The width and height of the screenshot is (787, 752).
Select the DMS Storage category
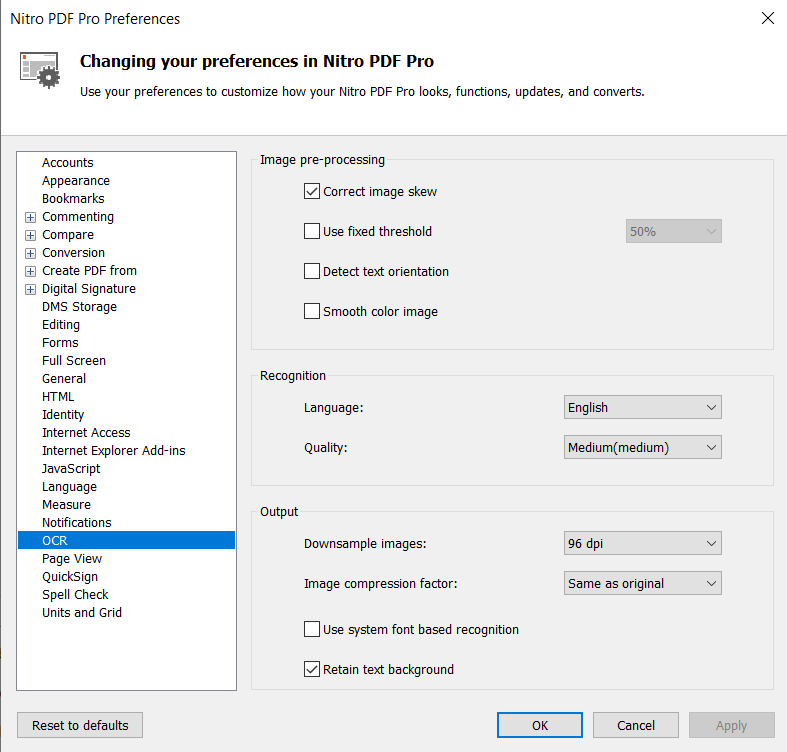[x=79, y=307]
